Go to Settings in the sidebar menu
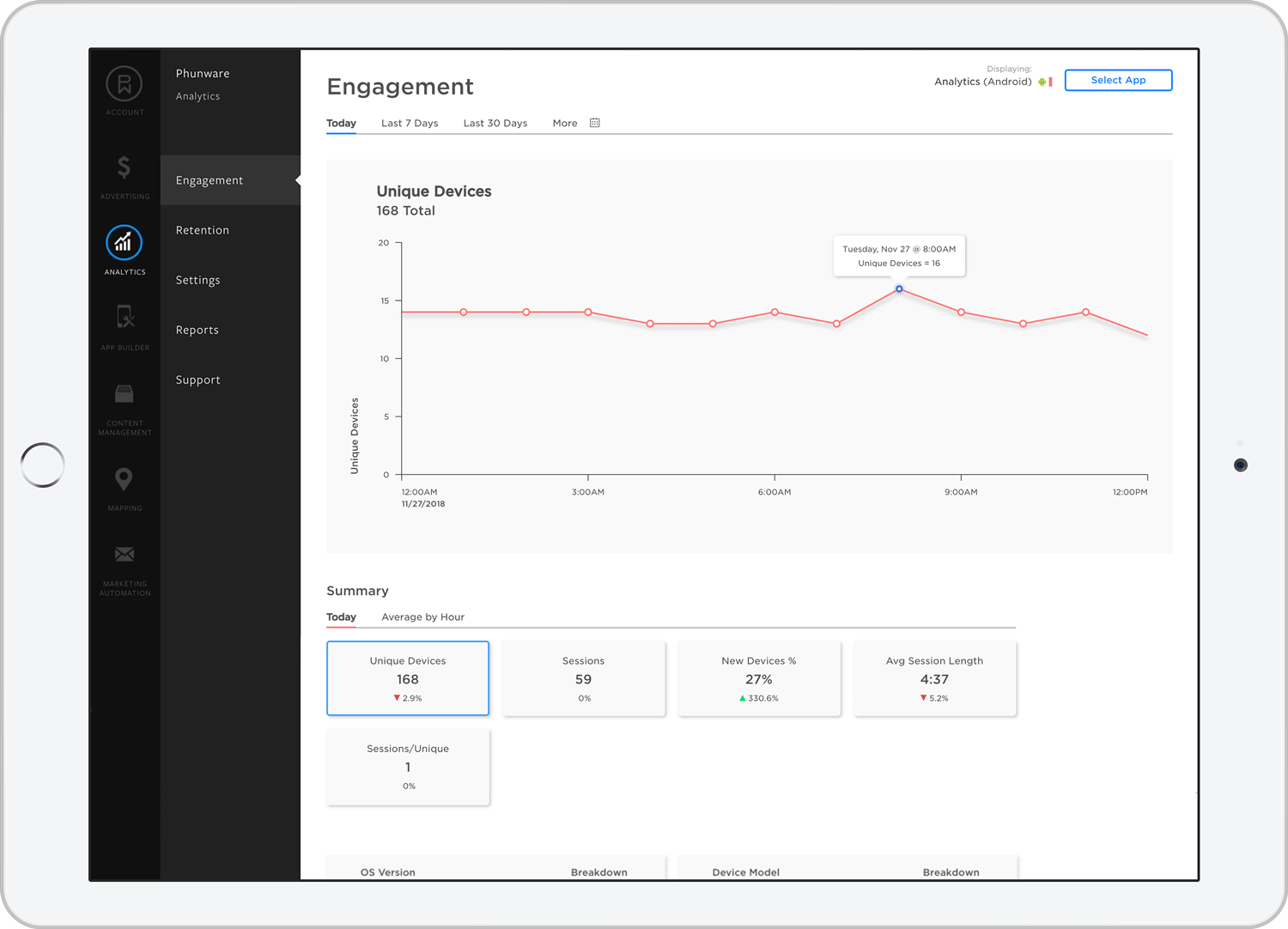Viewport: 1288px width, 929px height. [x=198, y=280]
